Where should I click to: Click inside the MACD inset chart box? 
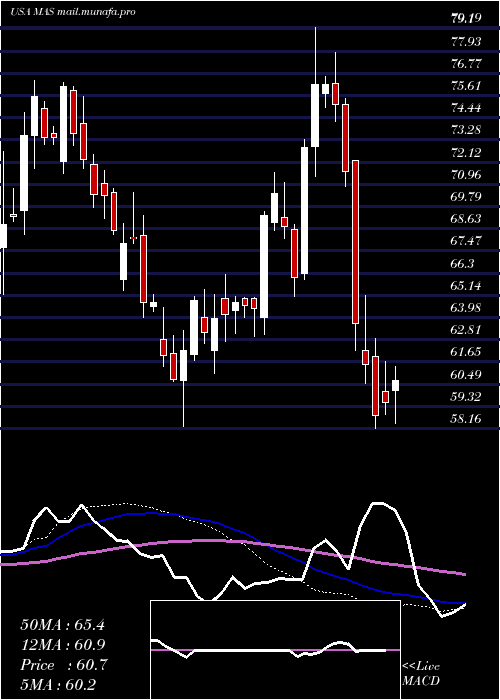pos(275,650)
